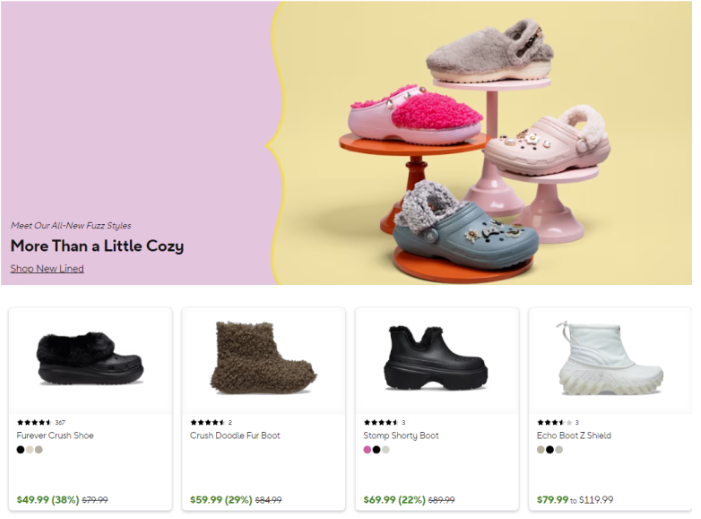Select pink swatch for Stomp Shorty Boot

367,449
